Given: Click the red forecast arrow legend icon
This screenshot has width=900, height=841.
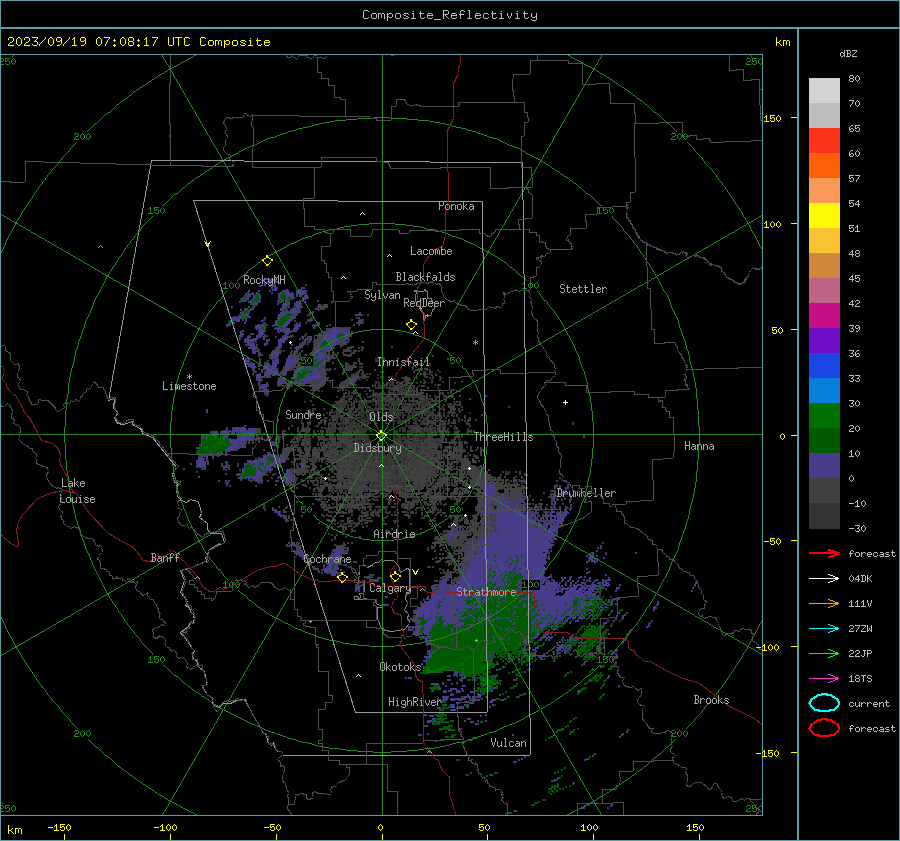Looking at the screenshot, I should click(x=824, y=553).
